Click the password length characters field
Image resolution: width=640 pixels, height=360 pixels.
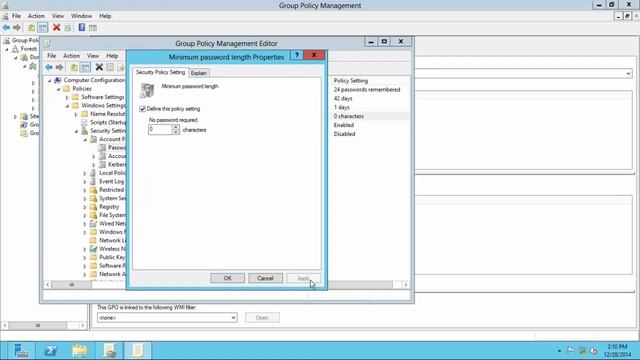click(160, 129)
